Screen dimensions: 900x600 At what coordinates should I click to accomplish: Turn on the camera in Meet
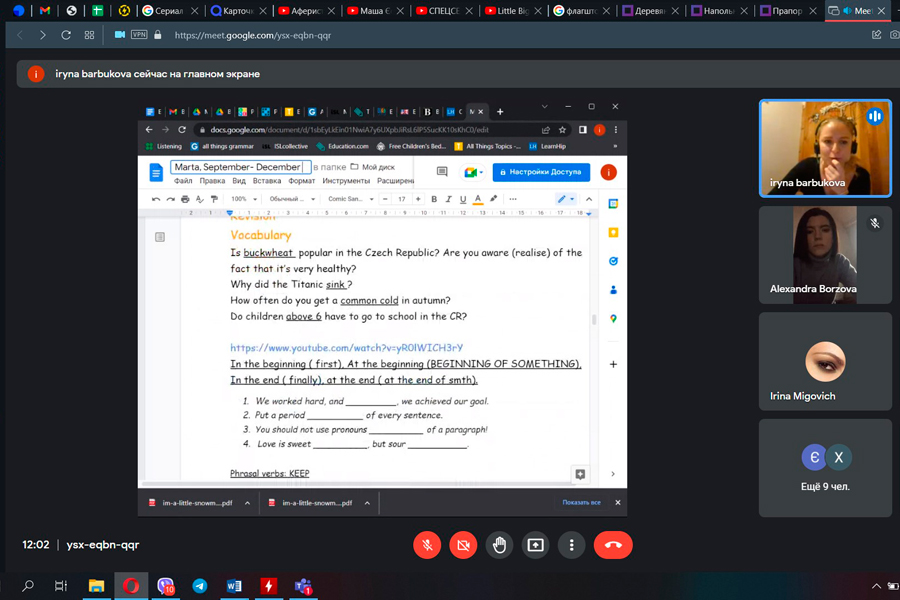coord(463,545)
